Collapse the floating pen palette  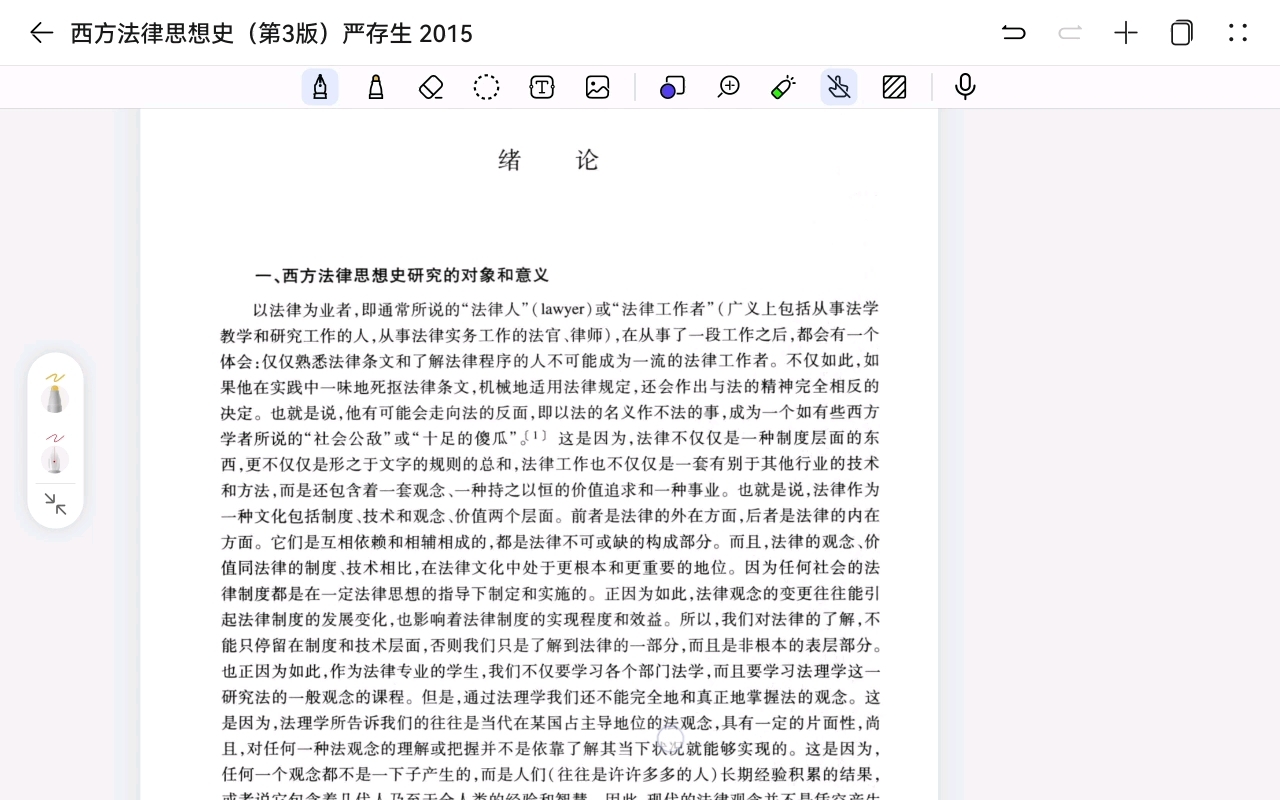pyautogui.click(x=56, y=504)
